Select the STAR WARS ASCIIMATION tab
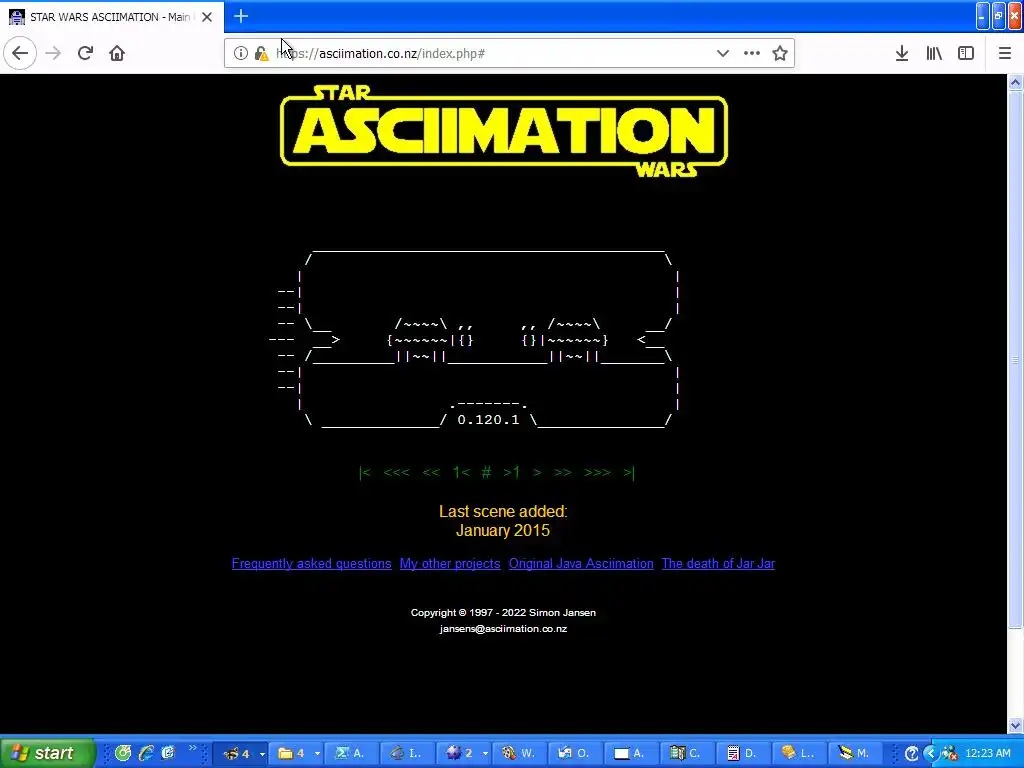The image size is (1024, 768). point(111,17)
